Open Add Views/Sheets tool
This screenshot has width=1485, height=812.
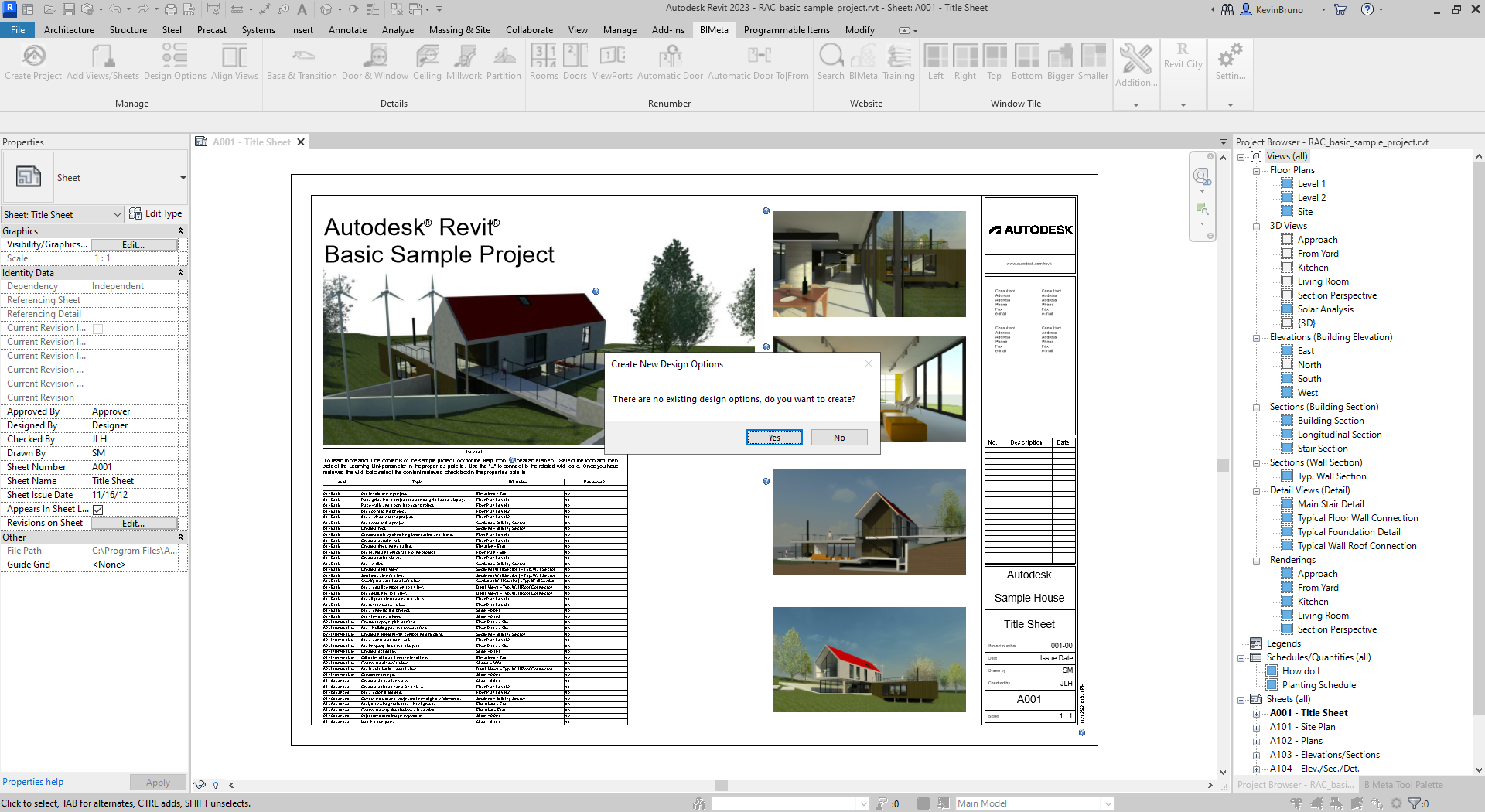[x=103, y=62]
